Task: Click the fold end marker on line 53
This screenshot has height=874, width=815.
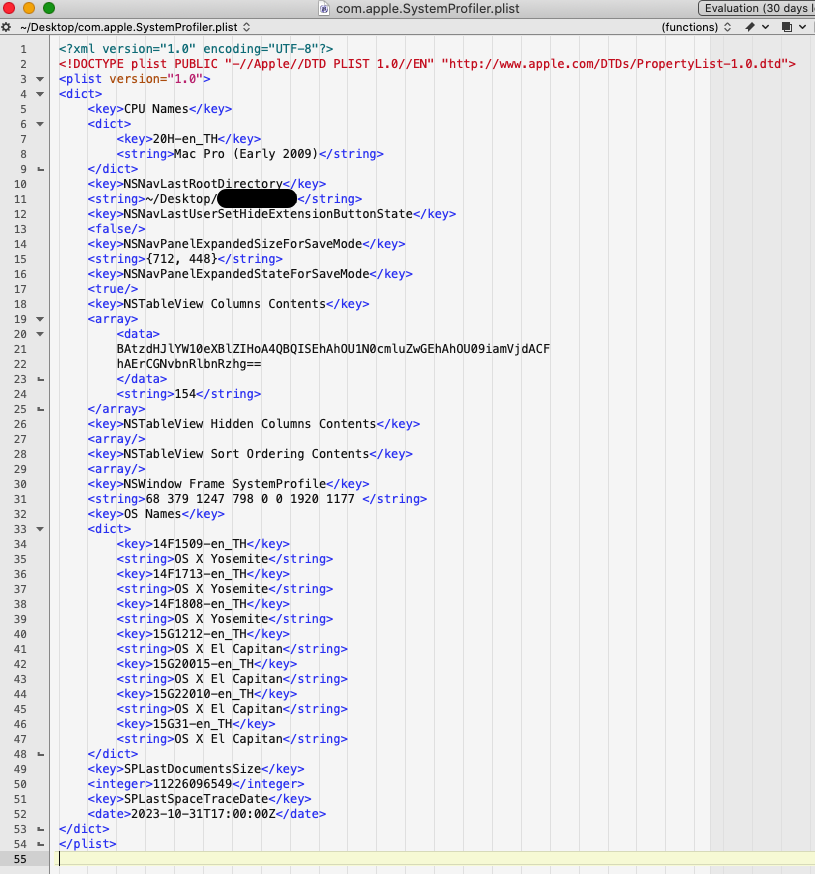Action: [x=40, y=829]
